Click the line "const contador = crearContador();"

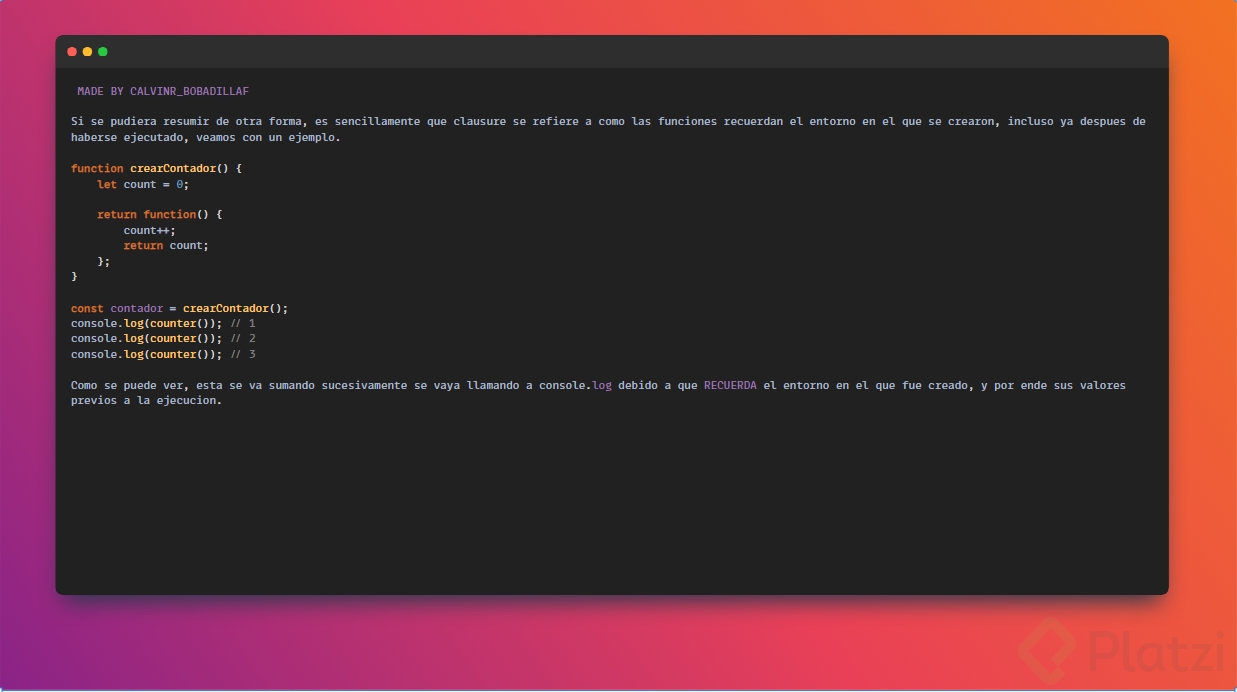point(180,308)
